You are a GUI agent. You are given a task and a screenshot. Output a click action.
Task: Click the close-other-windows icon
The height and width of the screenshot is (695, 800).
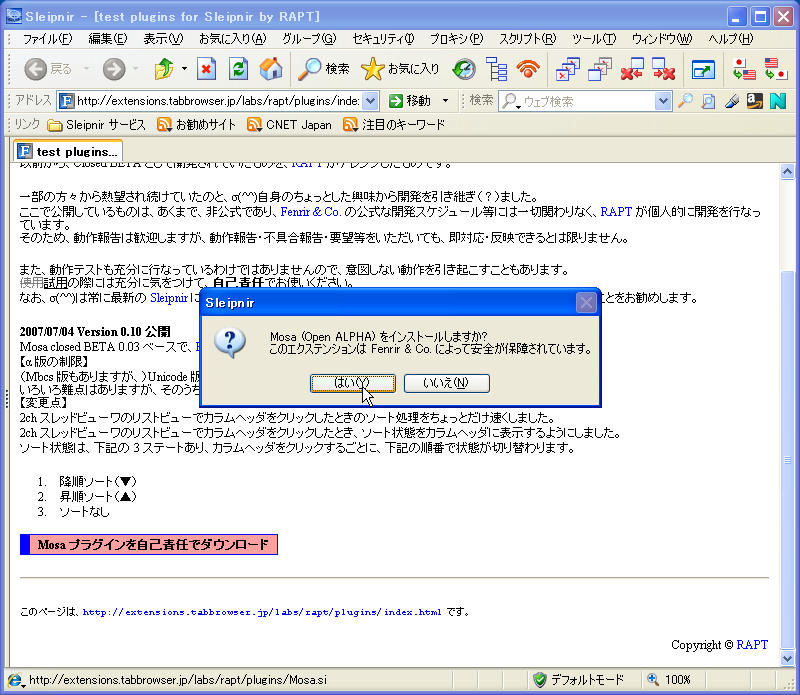click(599, 69)
